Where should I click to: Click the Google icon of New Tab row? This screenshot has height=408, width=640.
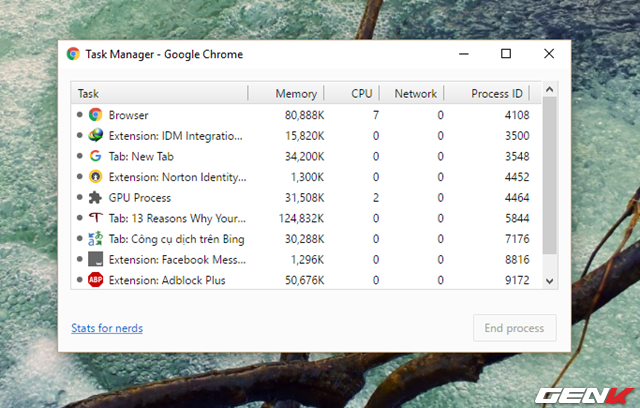point(96,156)
